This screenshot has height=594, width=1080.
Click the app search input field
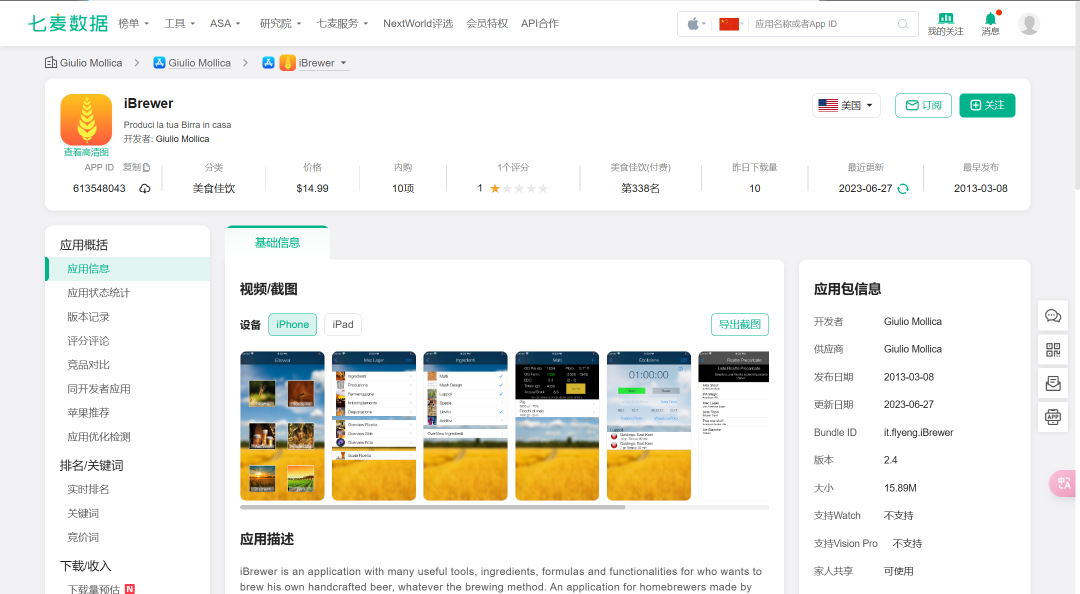[x=823, y=24]
